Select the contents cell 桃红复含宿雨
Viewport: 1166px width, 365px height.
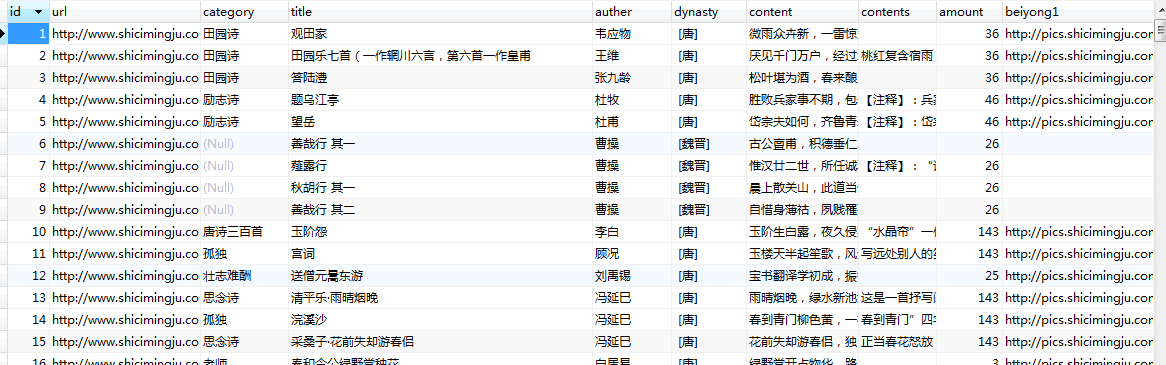pos(898,56)
